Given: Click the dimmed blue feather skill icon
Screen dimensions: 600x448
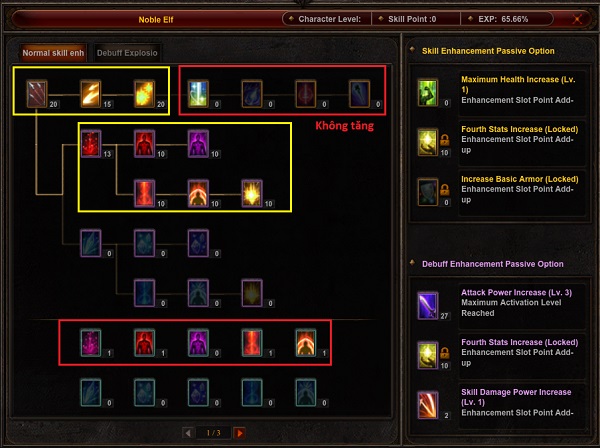Looking at the screenshot, I should tap(91, 243).
